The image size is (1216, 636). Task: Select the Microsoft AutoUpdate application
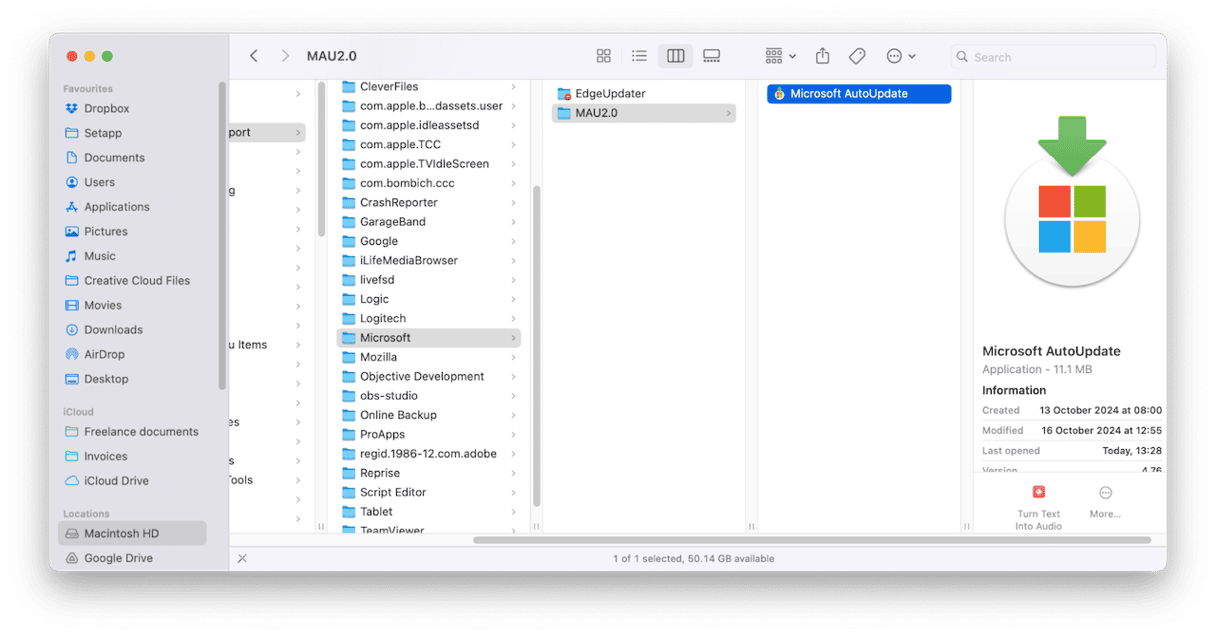click(x=859, y=94)
